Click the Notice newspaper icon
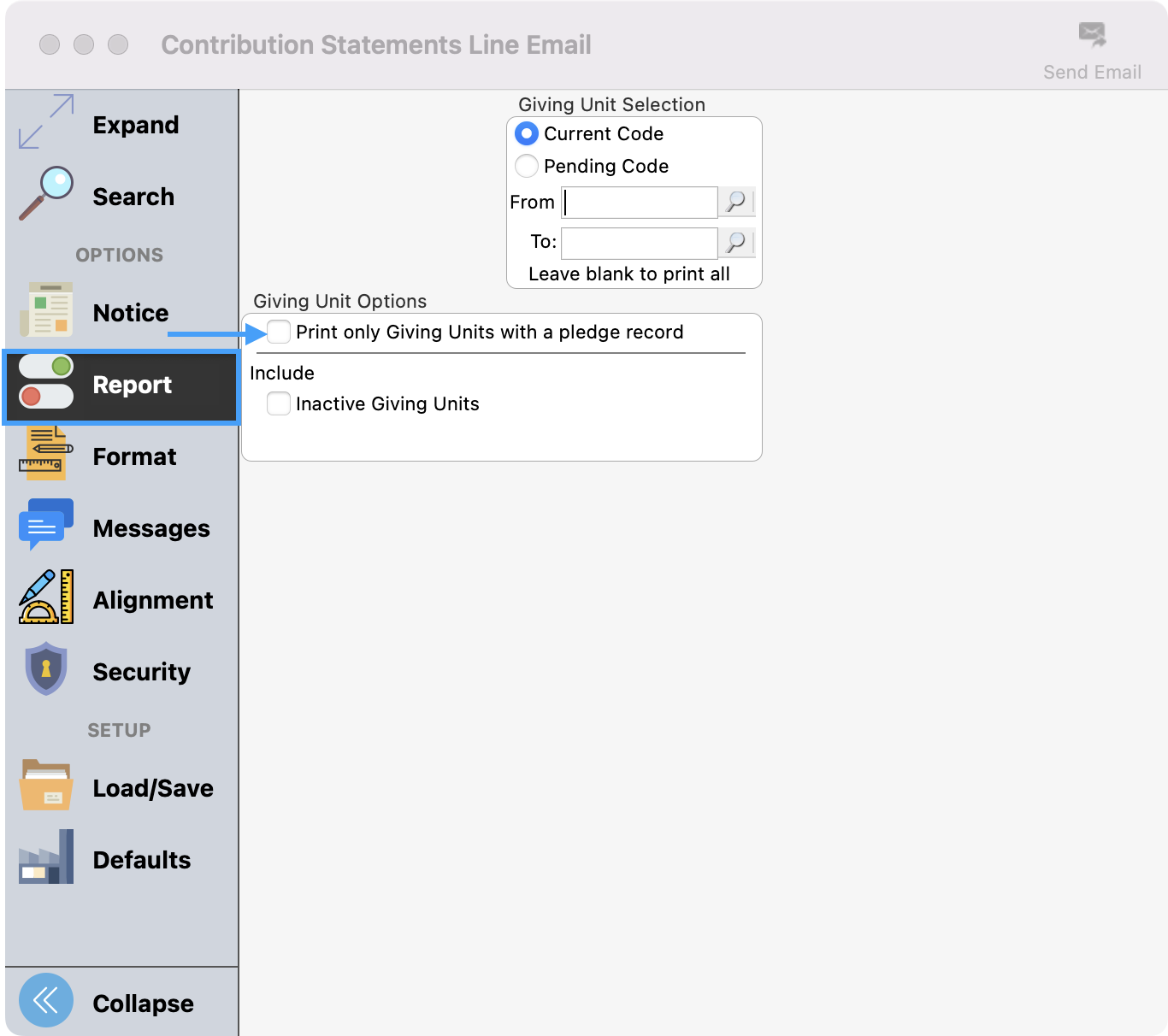 (46, 310)
